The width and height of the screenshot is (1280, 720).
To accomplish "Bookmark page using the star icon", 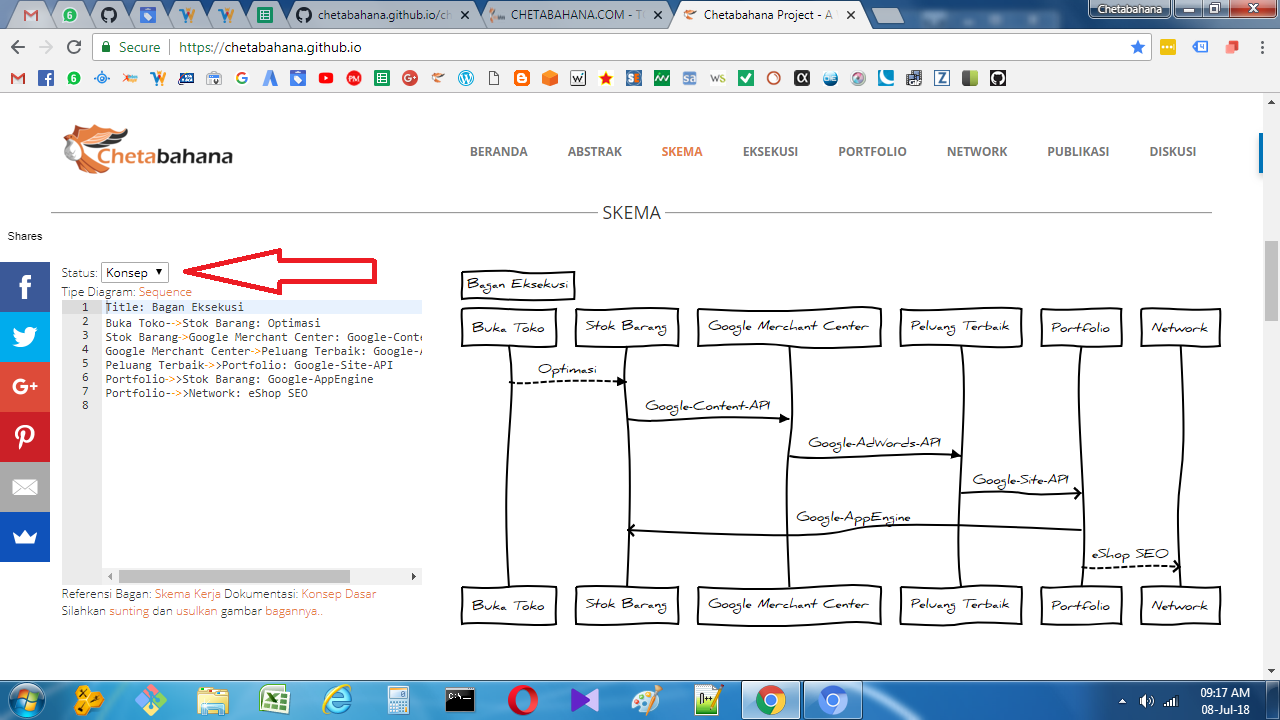I will (x=1138, y=47).
